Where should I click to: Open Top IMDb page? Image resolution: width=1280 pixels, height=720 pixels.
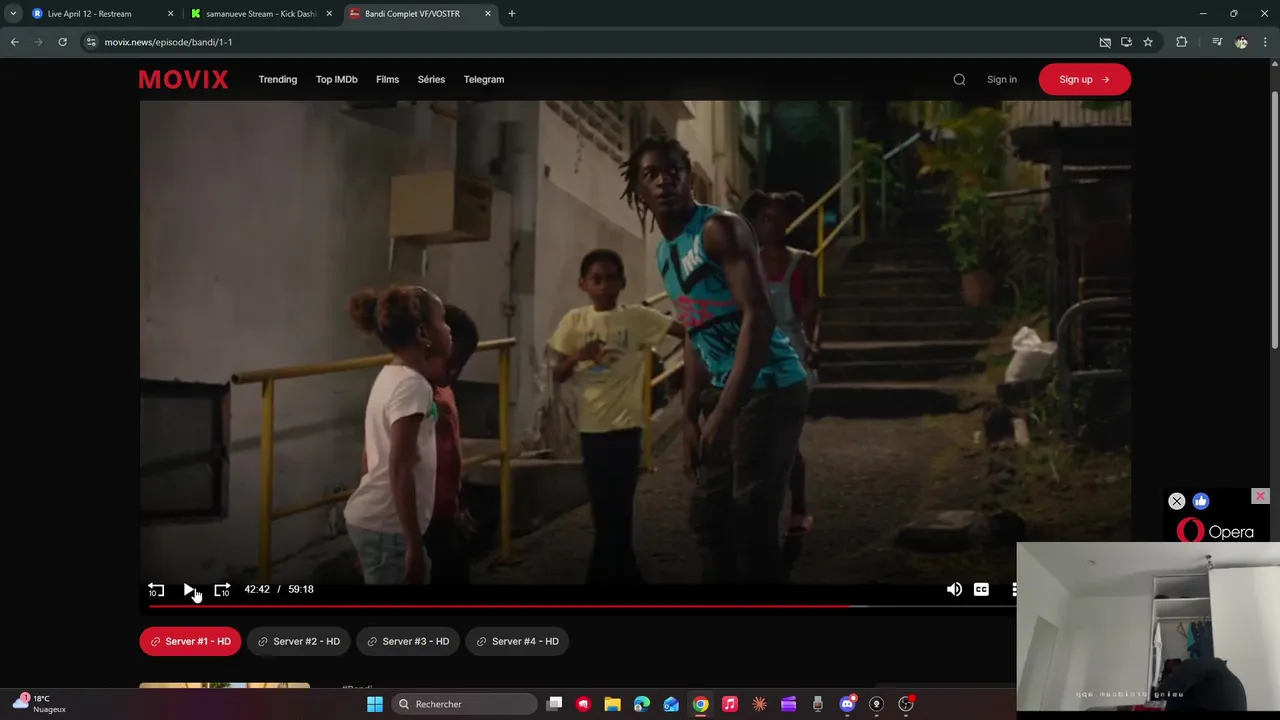click(336, 79)
